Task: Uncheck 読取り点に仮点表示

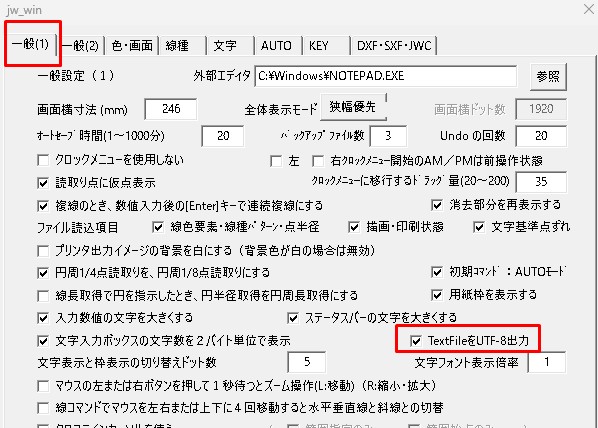Action: (x=43, y=183)
